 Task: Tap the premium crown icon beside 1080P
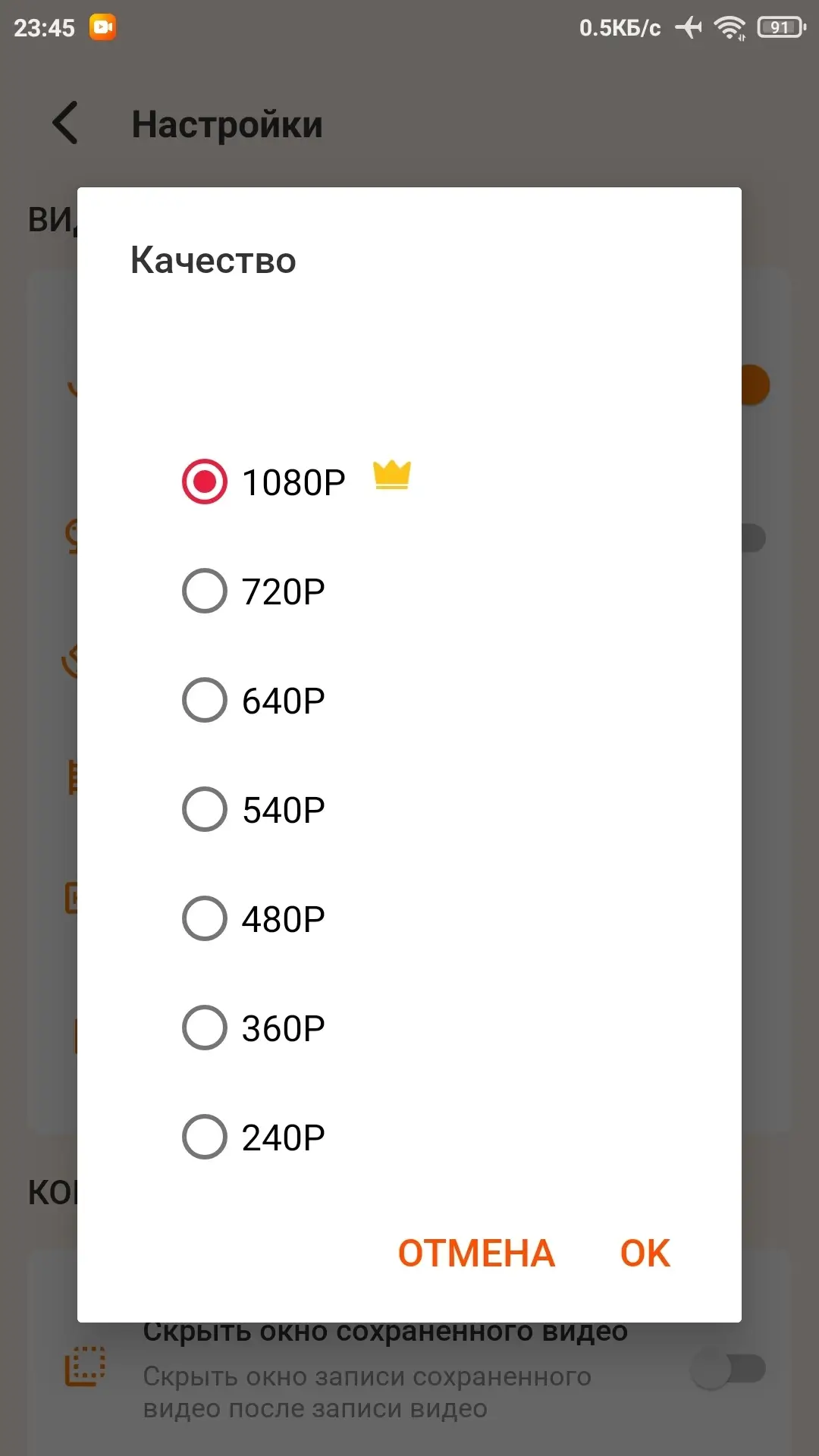click(x=392, y=475)
